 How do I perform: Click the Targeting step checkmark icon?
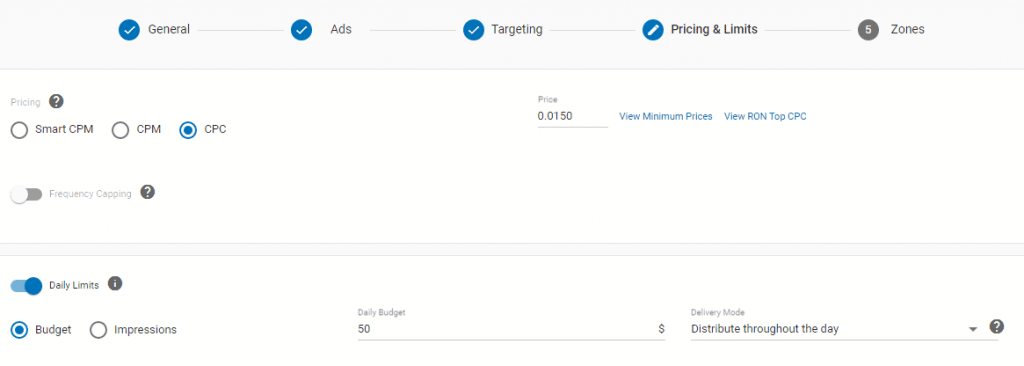(473, 30)
